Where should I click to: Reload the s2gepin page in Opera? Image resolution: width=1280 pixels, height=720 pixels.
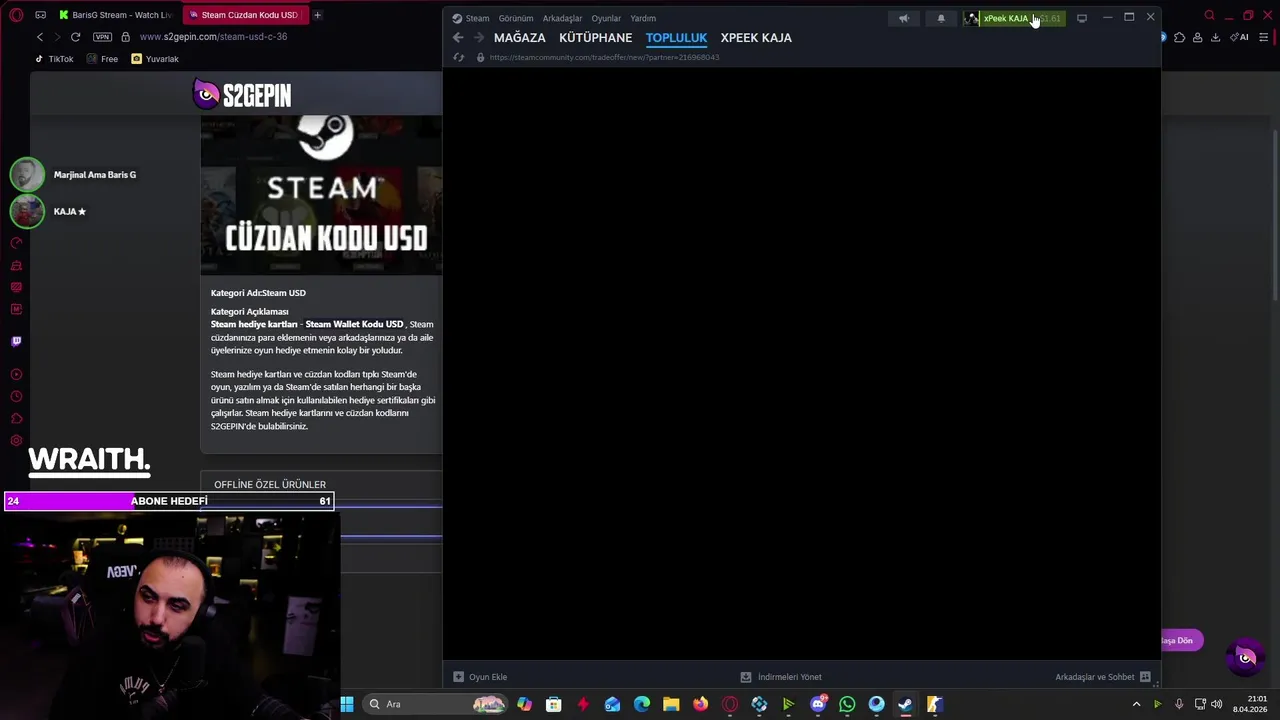75,37
